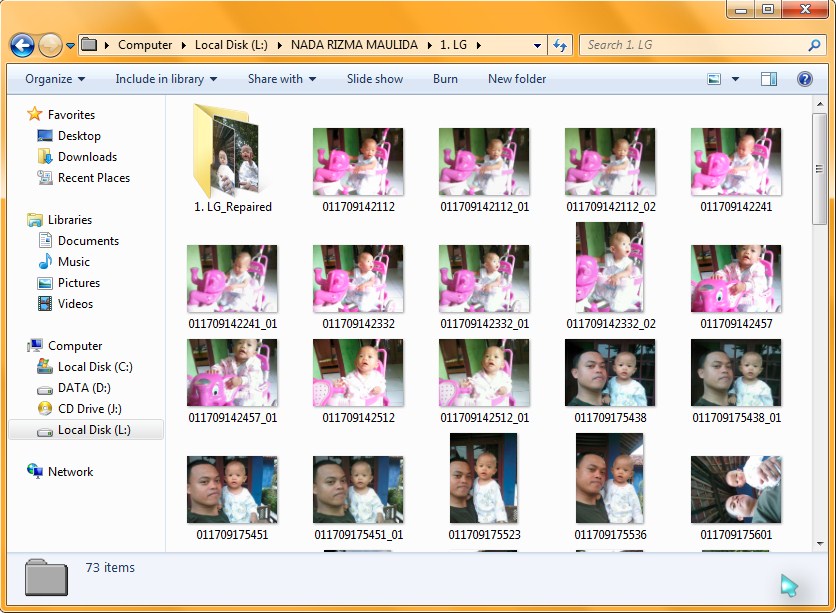Select thumbnail 011709142241
The image size is (836, 613).
click(736, 162)
